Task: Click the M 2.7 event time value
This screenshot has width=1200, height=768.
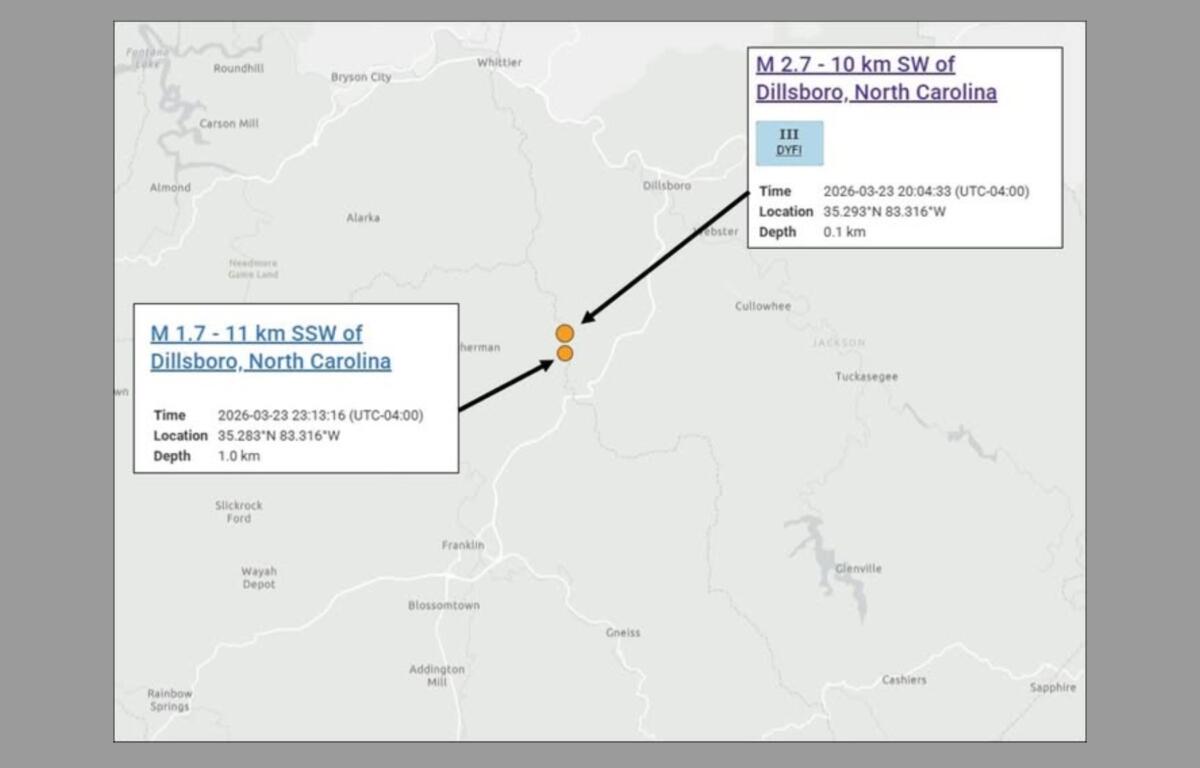Action: point(926,191)
